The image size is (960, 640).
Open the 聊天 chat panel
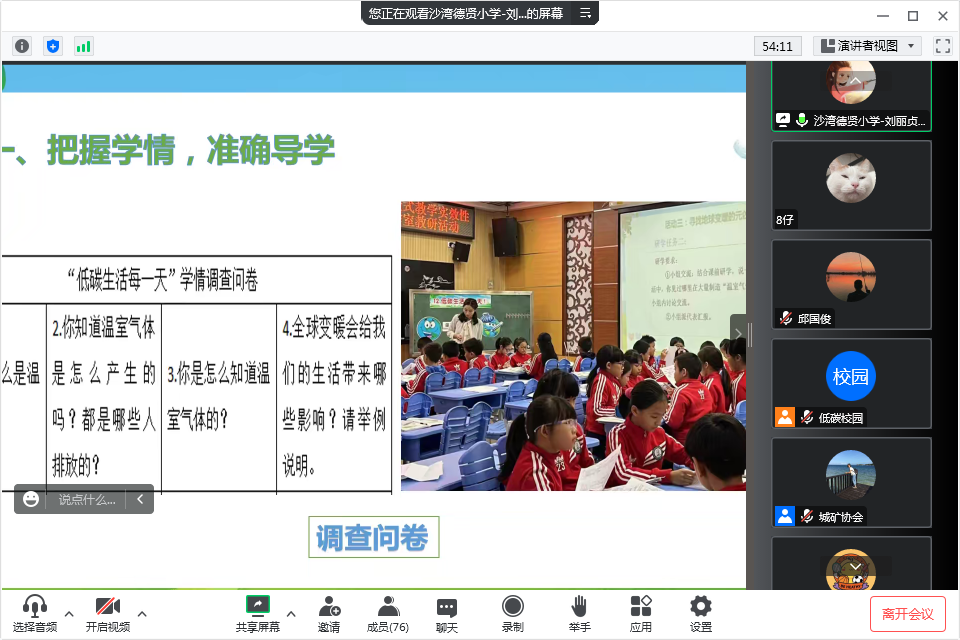(447, 612)
